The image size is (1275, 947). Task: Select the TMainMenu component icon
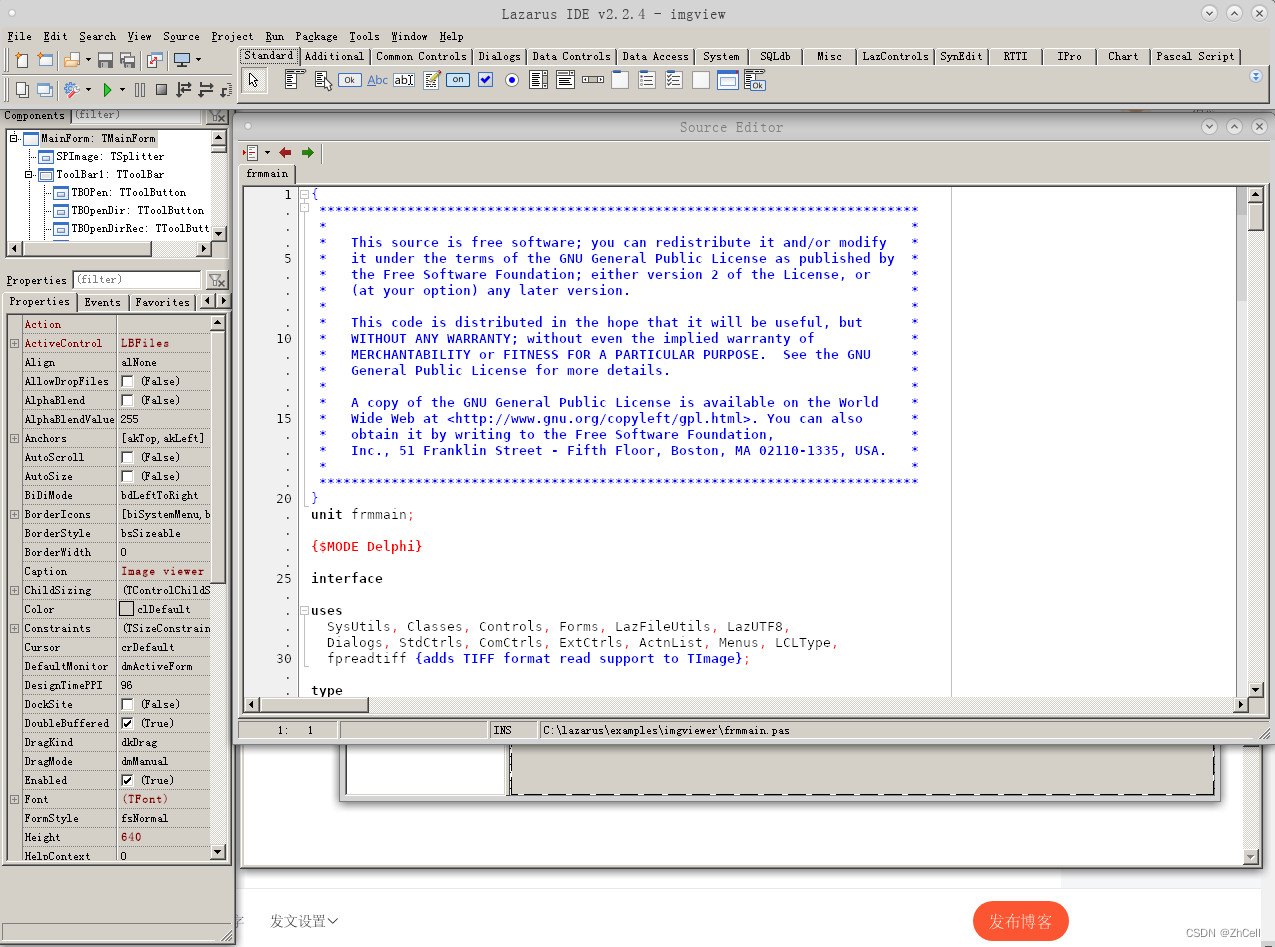point(295,80)
